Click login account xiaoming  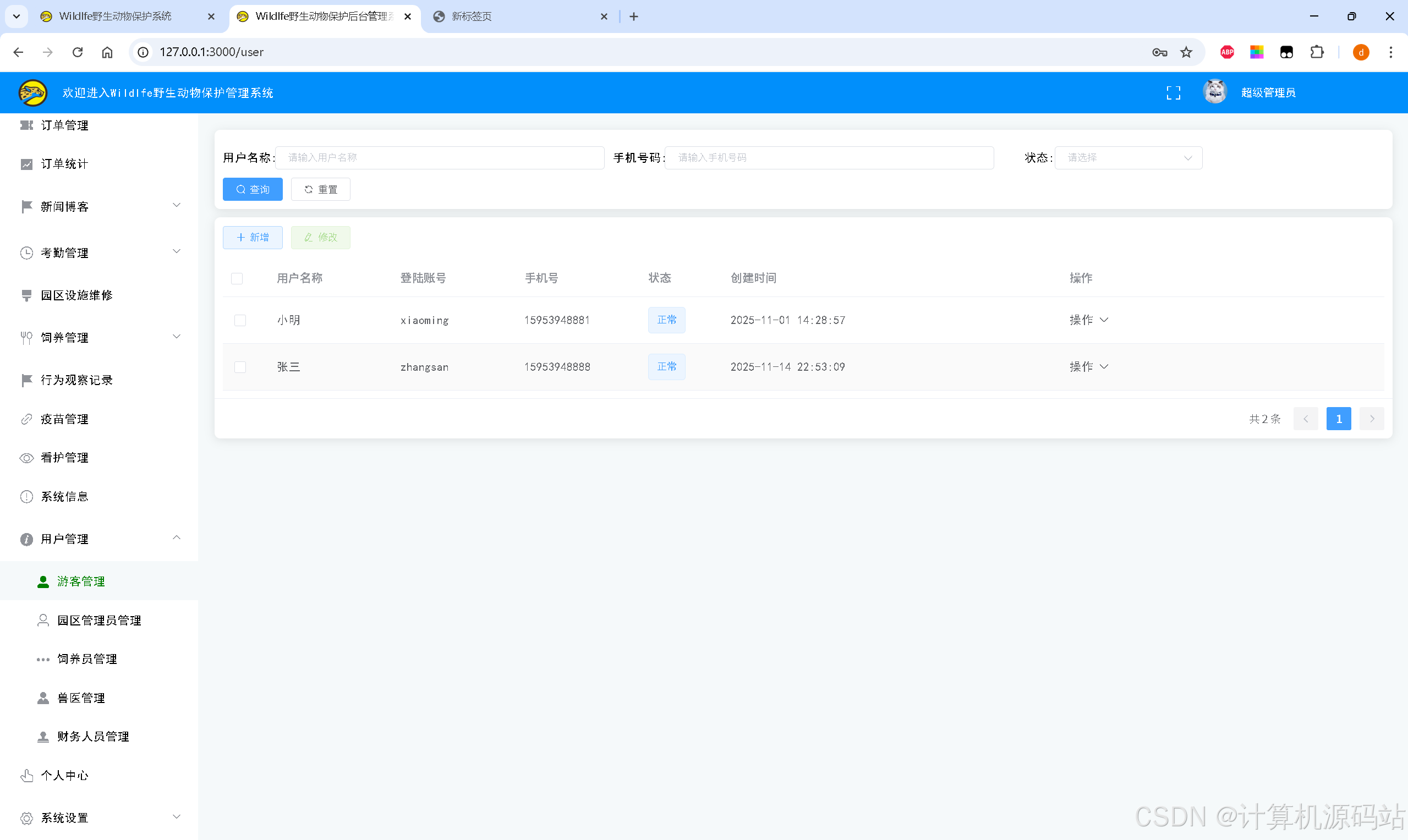pyautogui.click(x=425, y=320)
